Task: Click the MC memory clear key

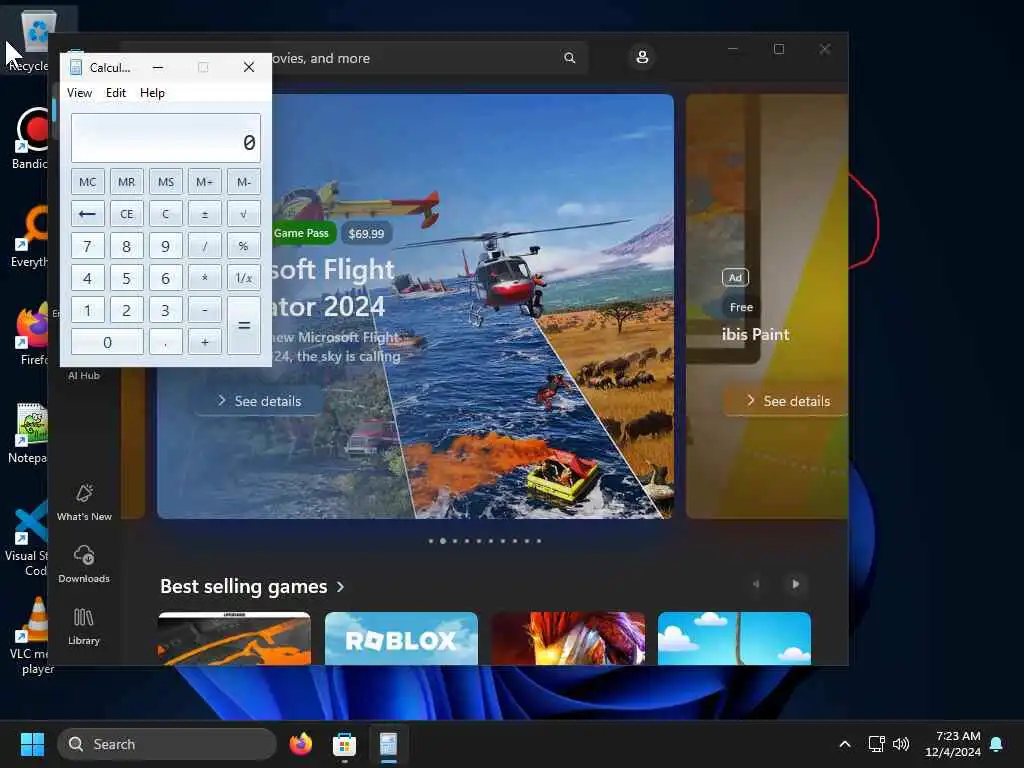Action: [88, 182]
